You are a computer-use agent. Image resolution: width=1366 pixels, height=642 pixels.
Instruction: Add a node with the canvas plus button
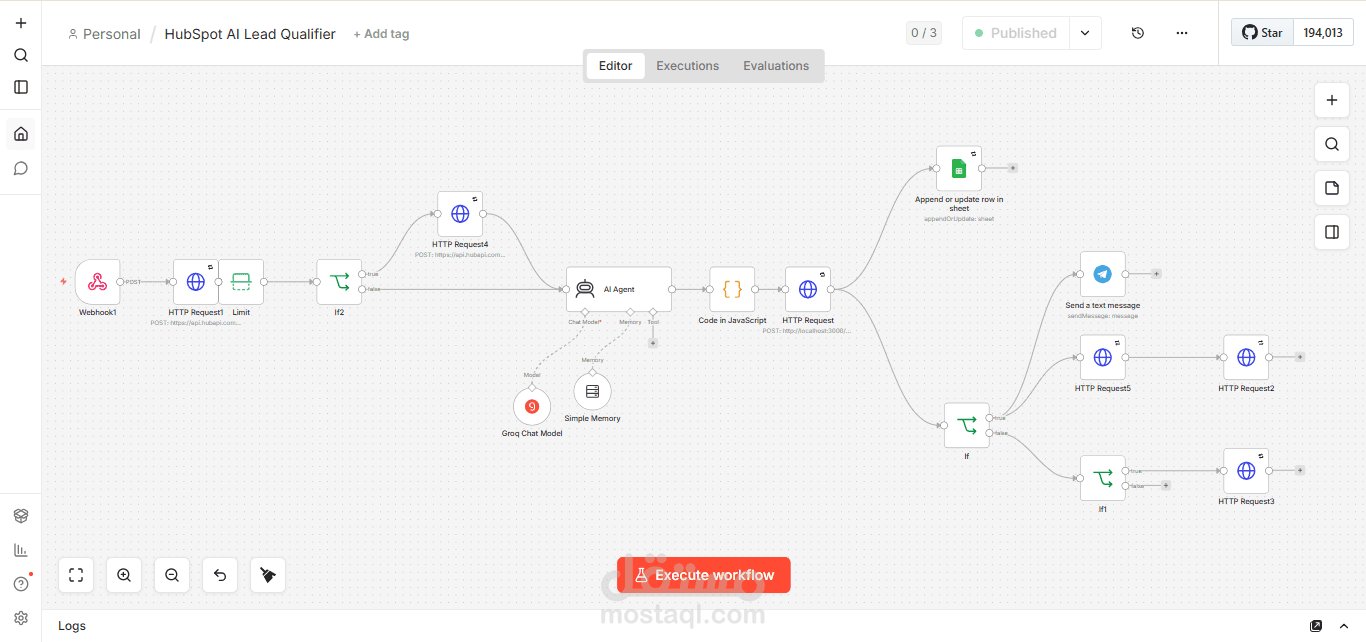tap(1331, 100)
